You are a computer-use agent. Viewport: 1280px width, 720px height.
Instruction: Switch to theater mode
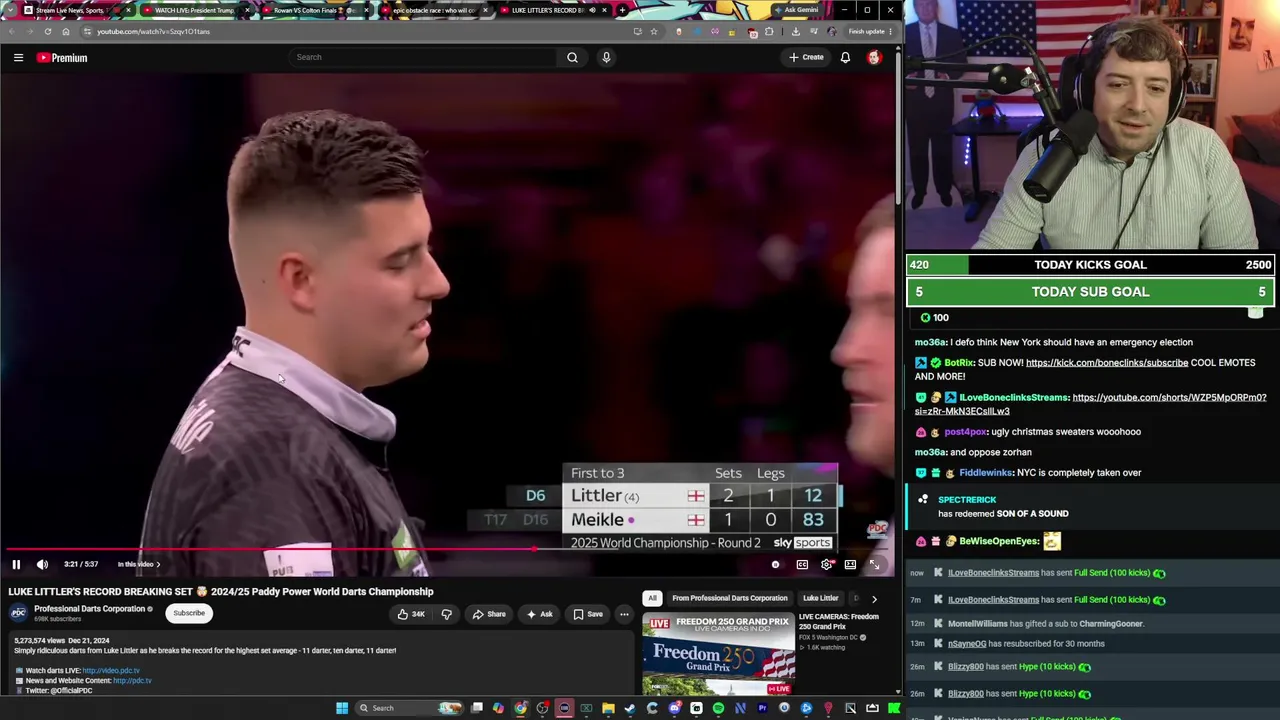[x=850, y=565]
